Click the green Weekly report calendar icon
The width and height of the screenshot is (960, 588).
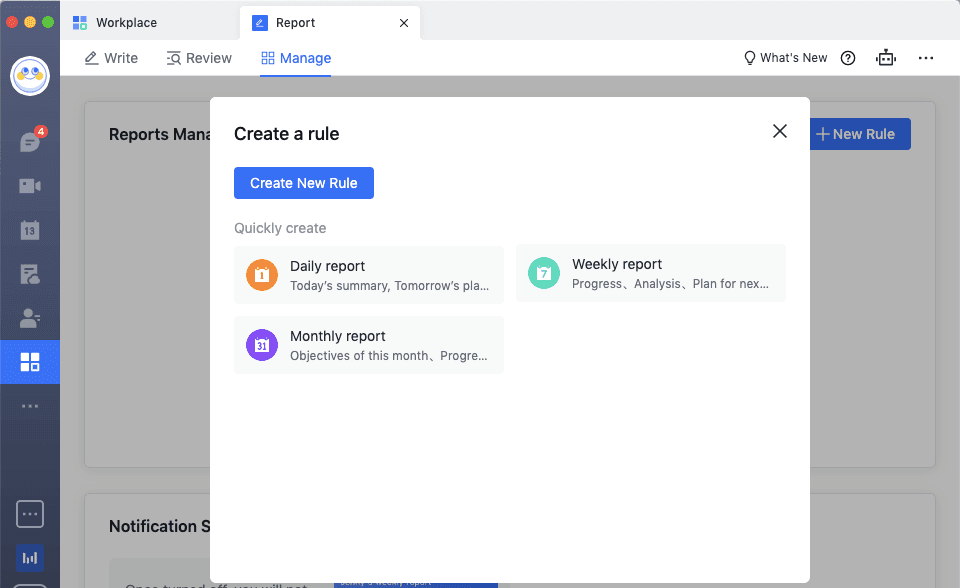point(544,273)
